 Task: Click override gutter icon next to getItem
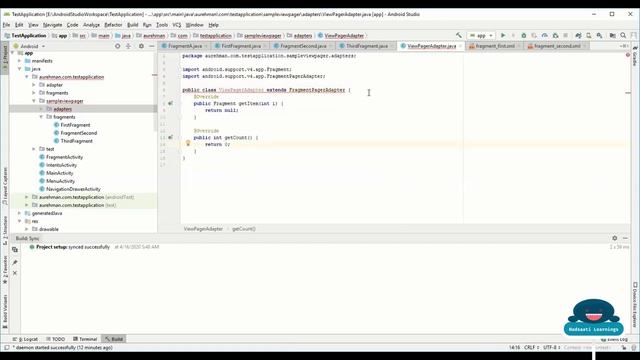pos(170,103)
